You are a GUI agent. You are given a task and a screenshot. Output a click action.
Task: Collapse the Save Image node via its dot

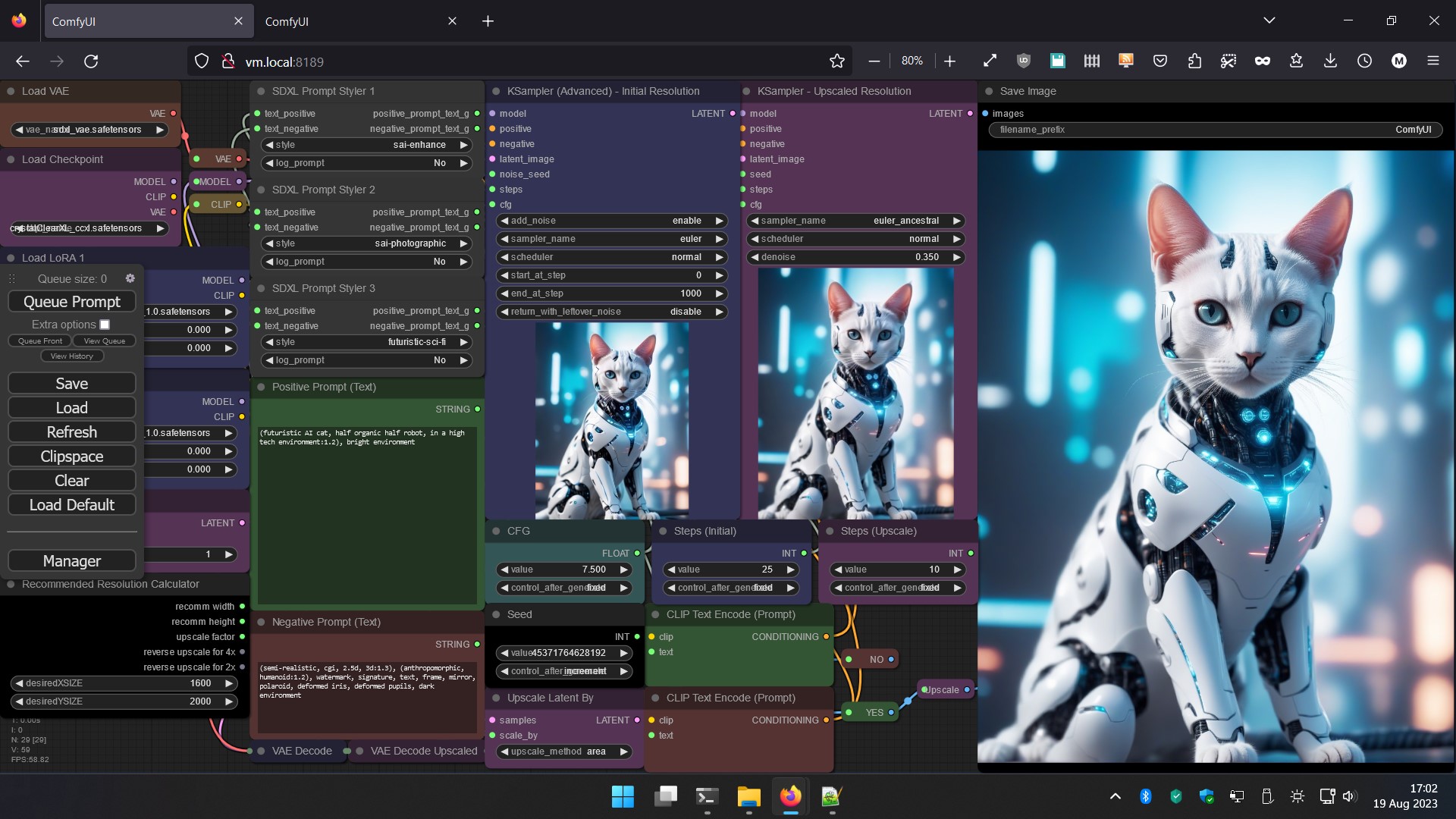coord(989,91)
